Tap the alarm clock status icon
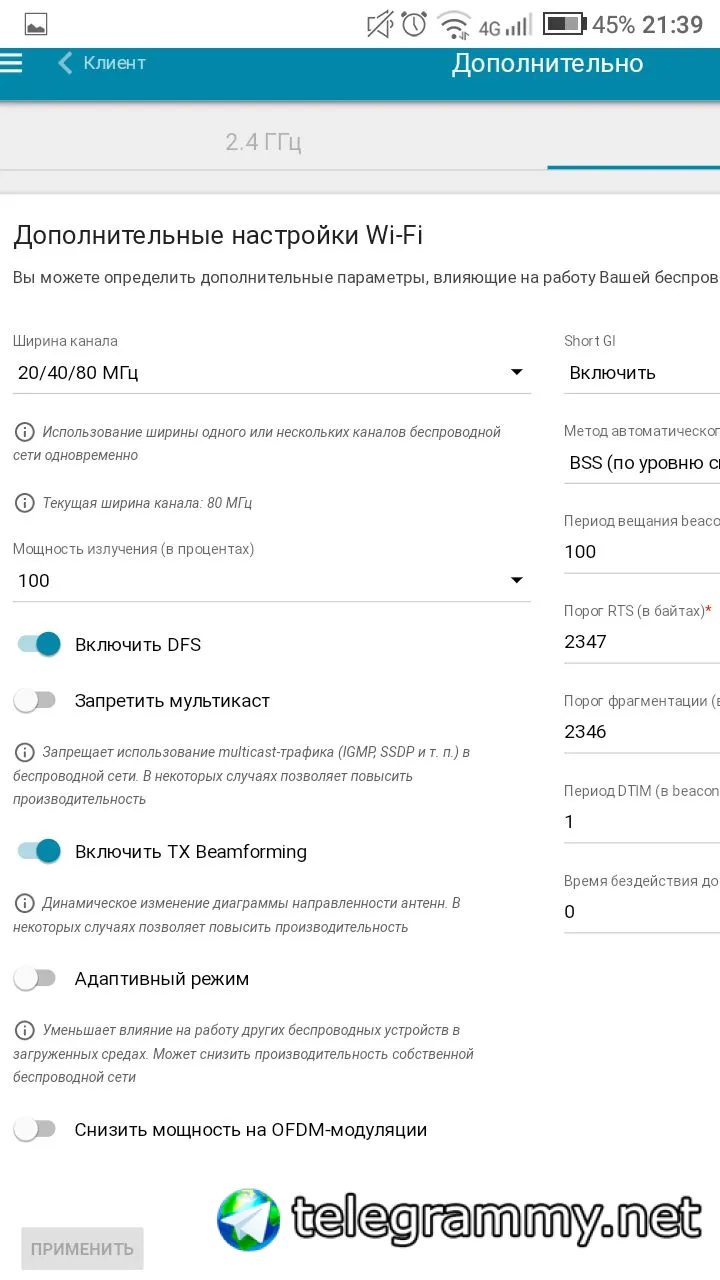 point(414,24)
